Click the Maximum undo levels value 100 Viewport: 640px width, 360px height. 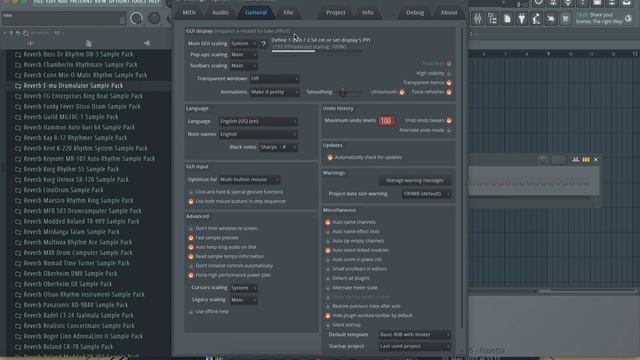tap(386, 121)
